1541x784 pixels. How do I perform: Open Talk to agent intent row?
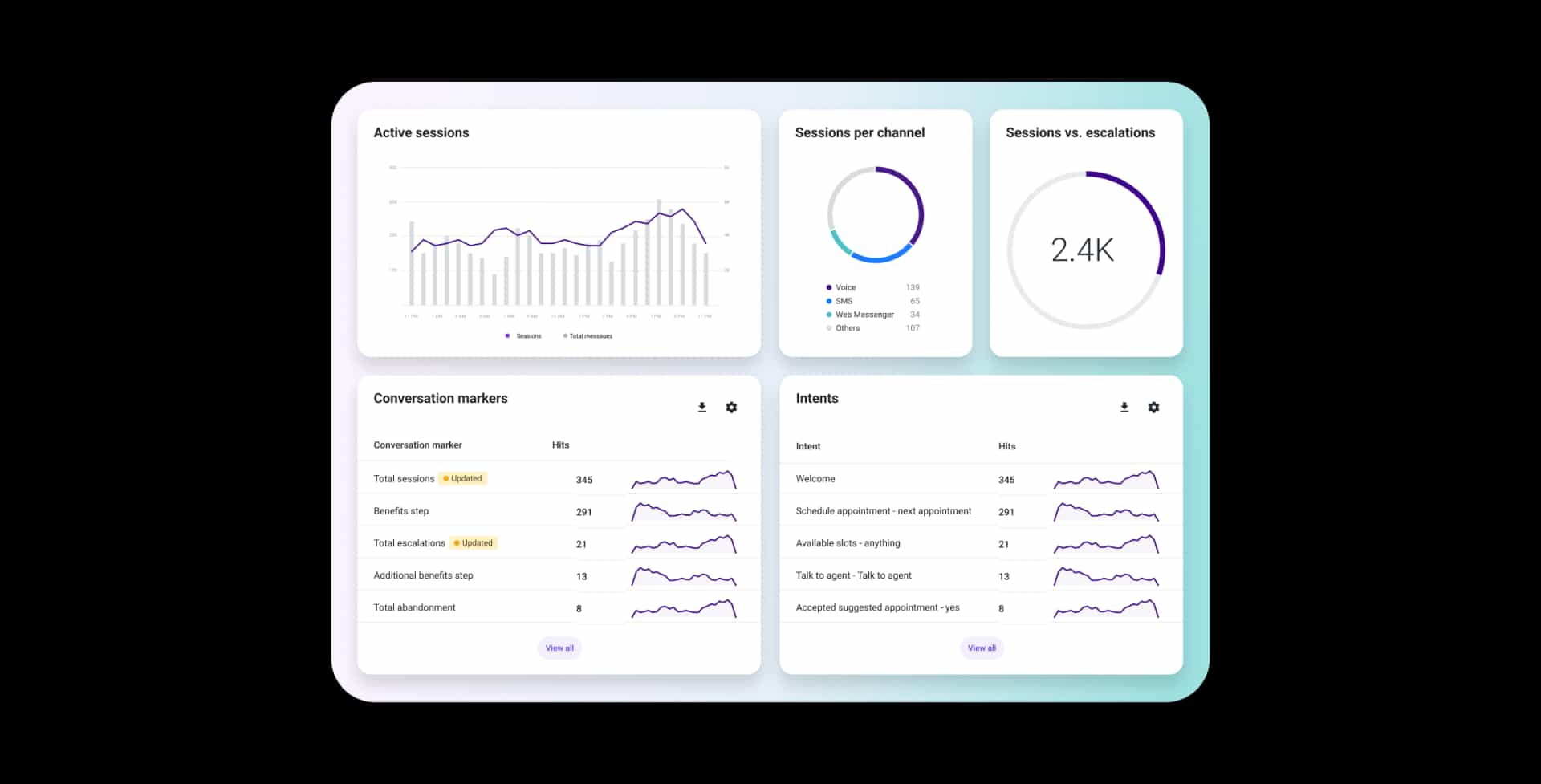point(853,575)
